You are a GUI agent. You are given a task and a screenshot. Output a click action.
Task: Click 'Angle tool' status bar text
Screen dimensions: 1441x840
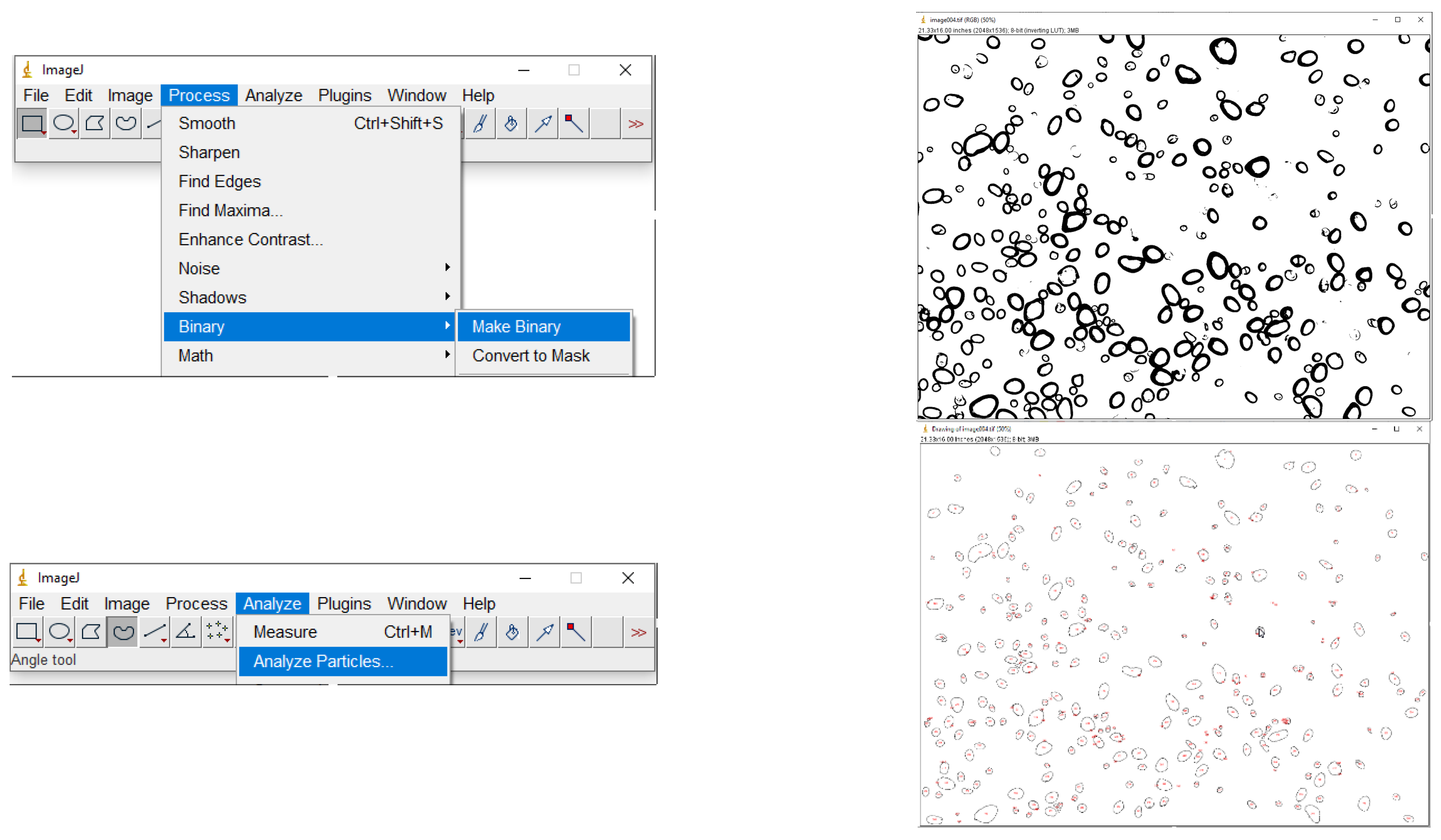click(44, 659)
